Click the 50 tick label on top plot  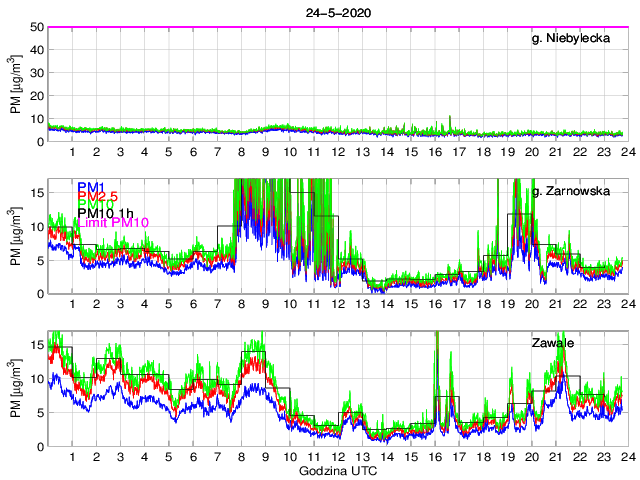pos(35,27)
